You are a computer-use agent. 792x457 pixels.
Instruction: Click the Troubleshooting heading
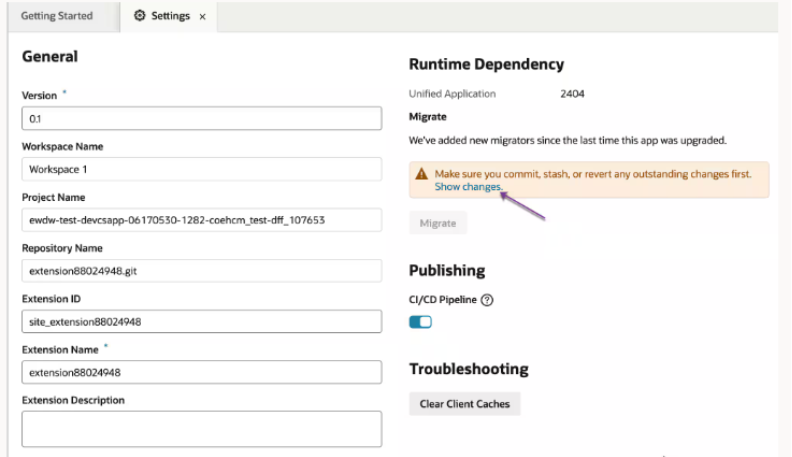point(469,369)
